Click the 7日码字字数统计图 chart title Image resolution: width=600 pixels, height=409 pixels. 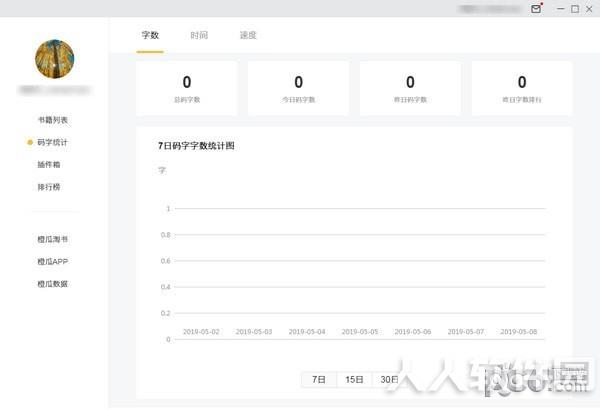[x=196, y=146]
